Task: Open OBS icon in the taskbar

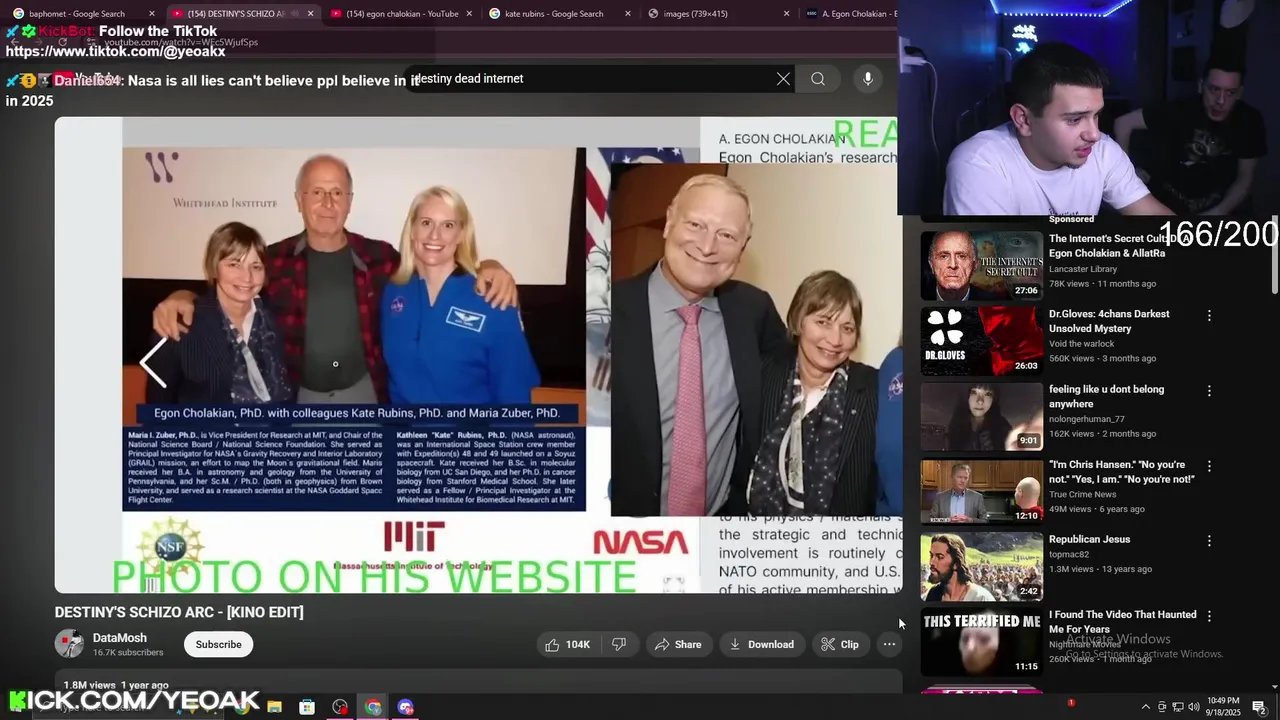Action: click(x=340, y=707)
